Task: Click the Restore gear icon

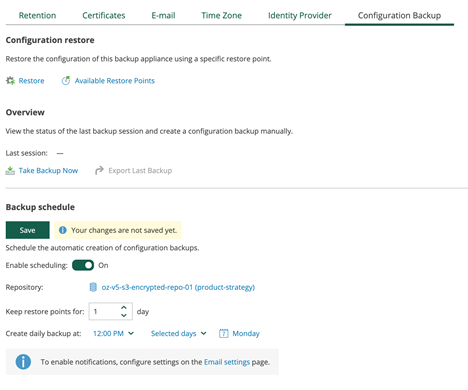Action: 10,81
